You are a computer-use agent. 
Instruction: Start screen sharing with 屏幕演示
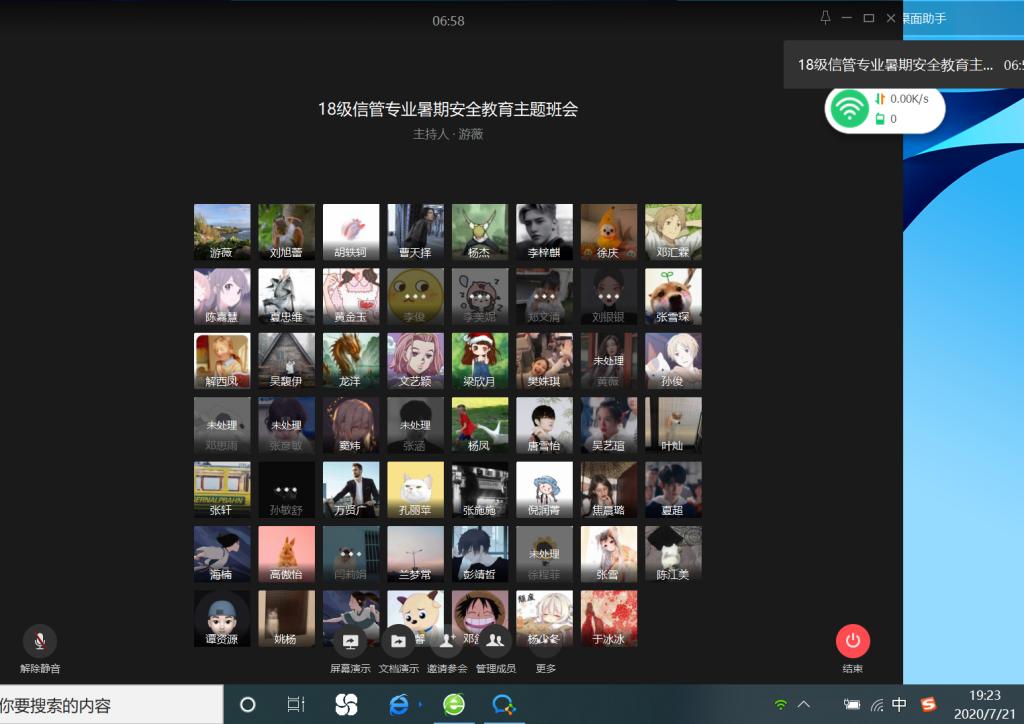click(350, 641)
